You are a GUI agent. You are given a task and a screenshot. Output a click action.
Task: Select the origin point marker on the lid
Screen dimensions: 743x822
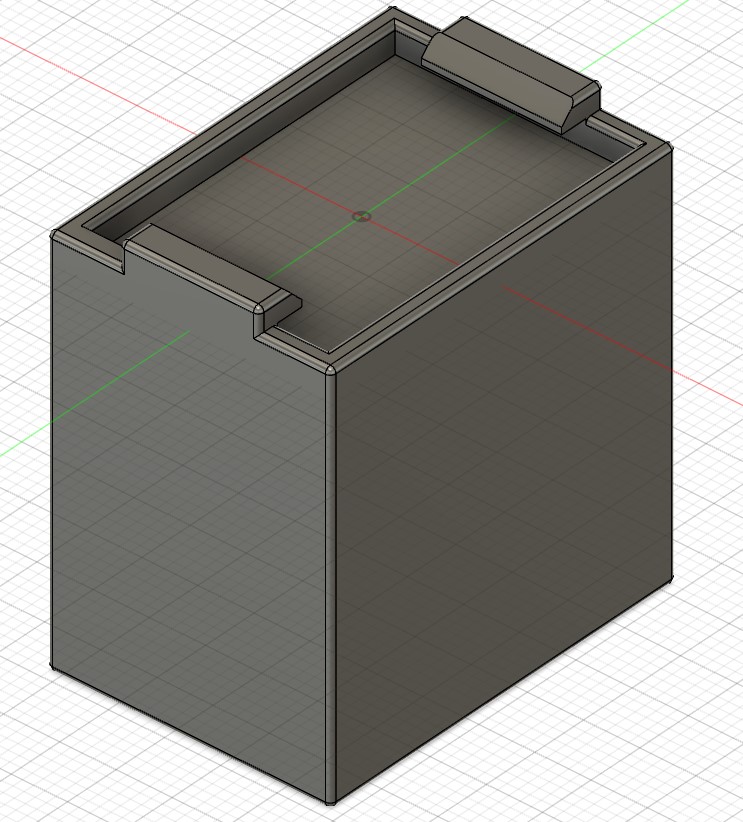click(x=361, y=217)
